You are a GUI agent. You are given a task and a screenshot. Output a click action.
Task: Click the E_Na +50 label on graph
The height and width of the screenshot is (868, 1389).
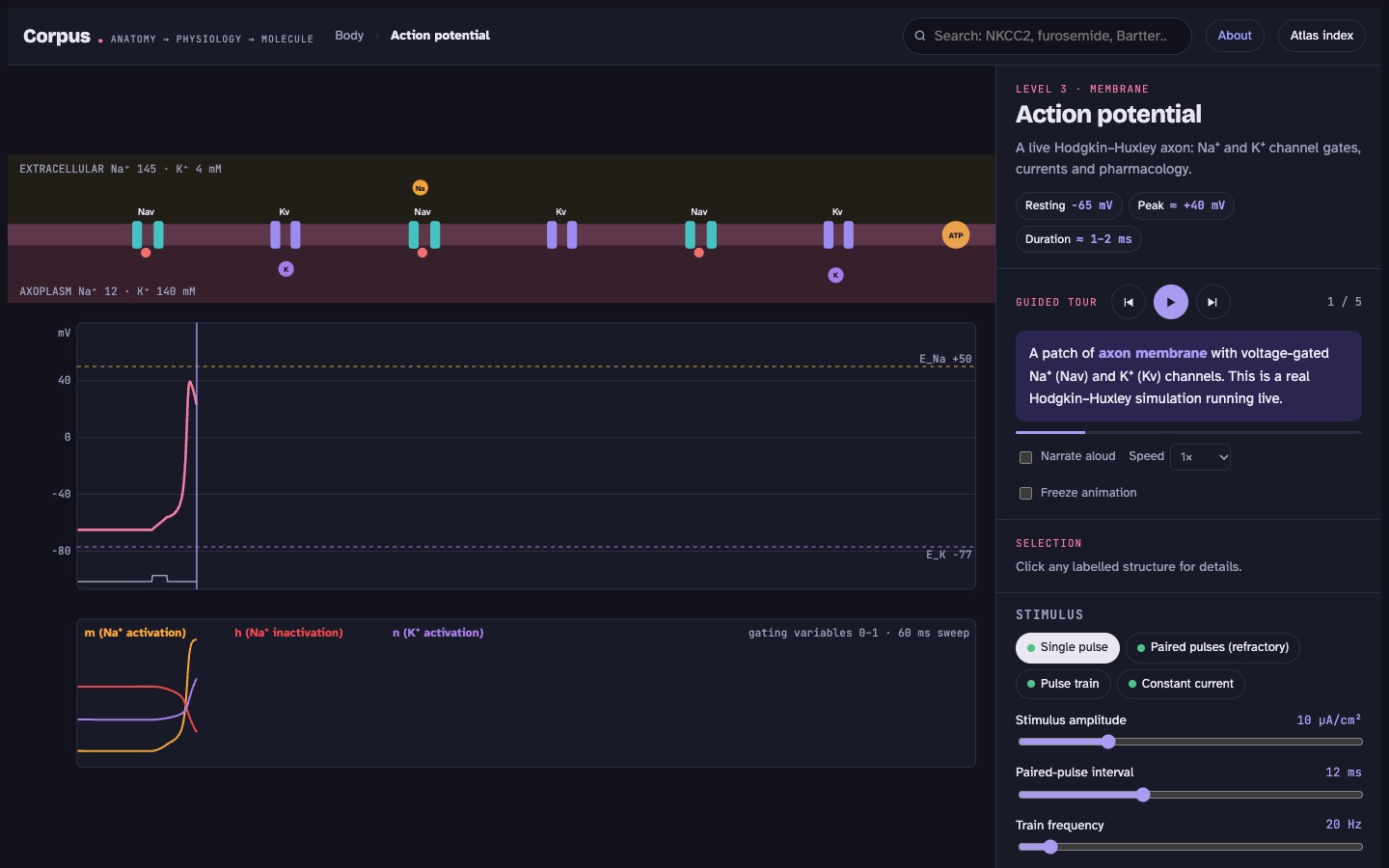(945, 359)
